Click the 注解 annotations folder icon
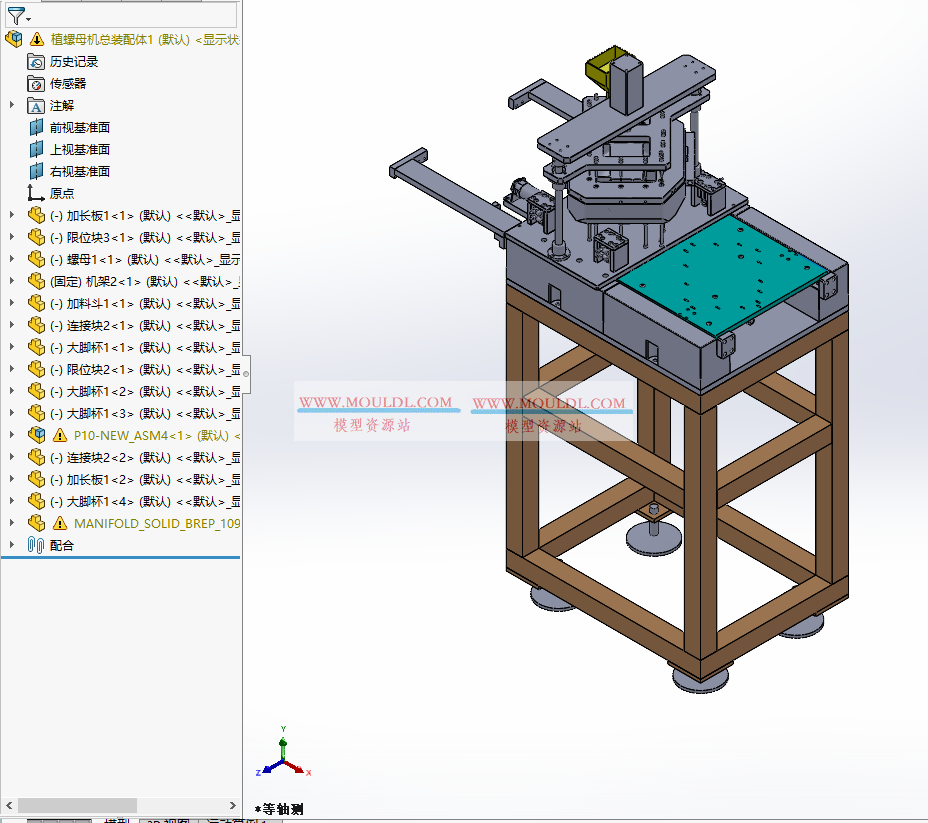The width and height of the screenshot is (928, 823). pyautogui.click(x=35, y=105)
